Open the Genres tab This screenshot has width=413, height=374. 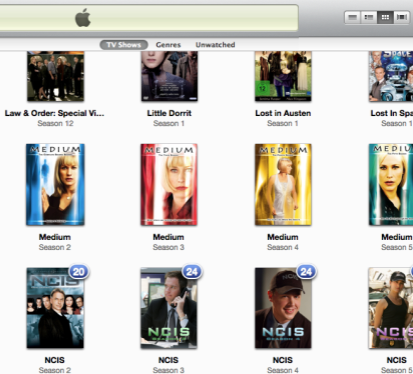click(x=168, y=45)
